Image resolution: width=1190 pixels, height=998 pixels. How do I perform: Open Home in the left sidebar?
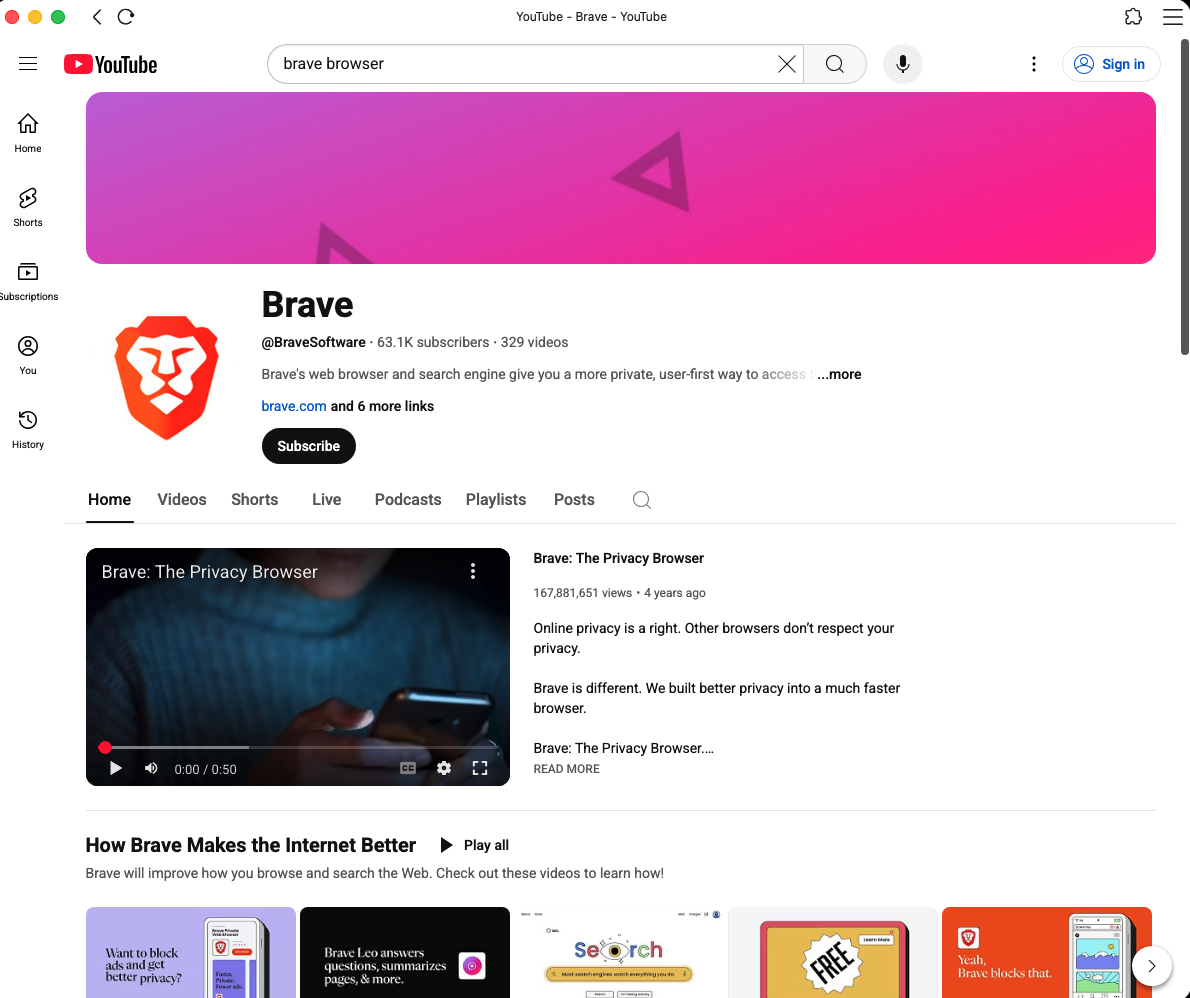pyautogui.click(x=28, y=133)
